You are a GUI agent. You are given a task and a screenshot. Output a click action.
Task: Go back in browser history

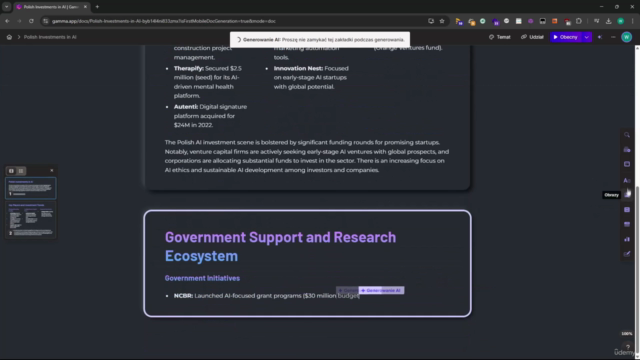pos(7,21)
